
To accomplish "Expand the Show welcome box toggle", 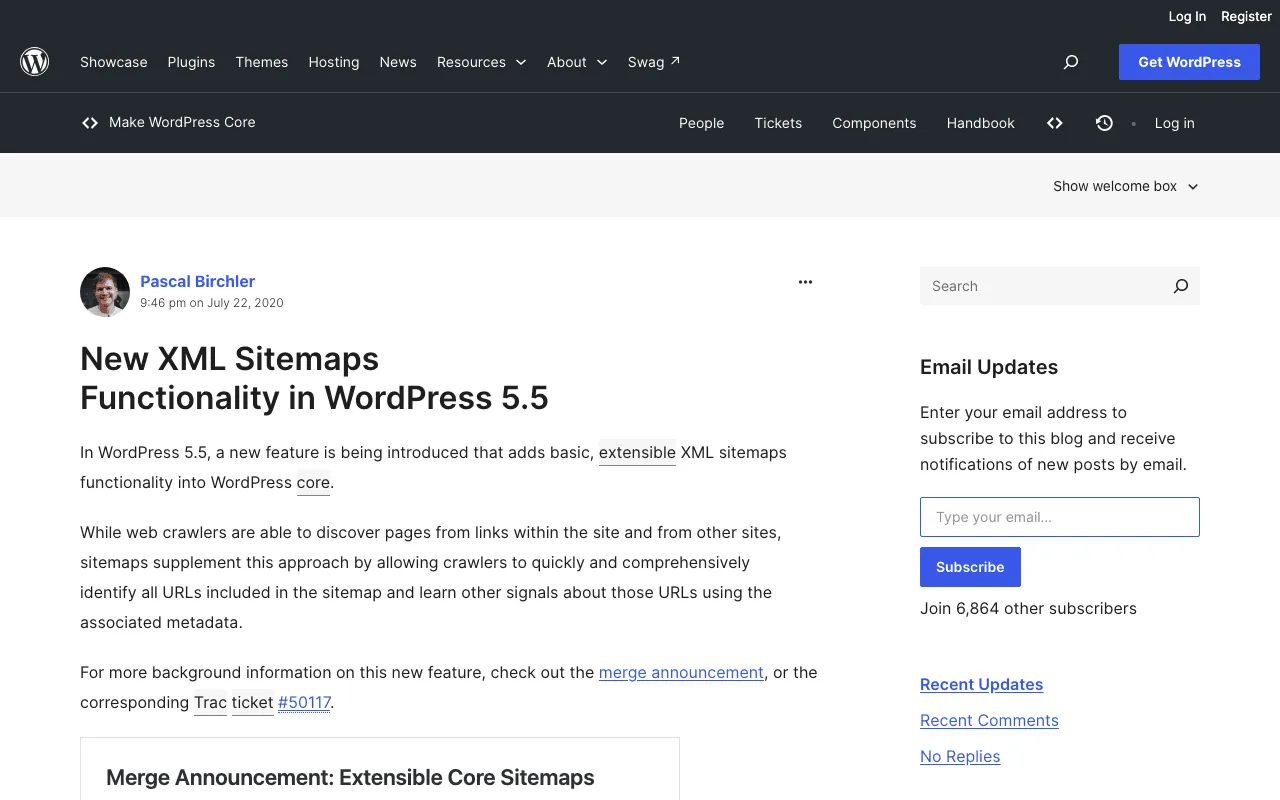I will tap(1125, 186).
